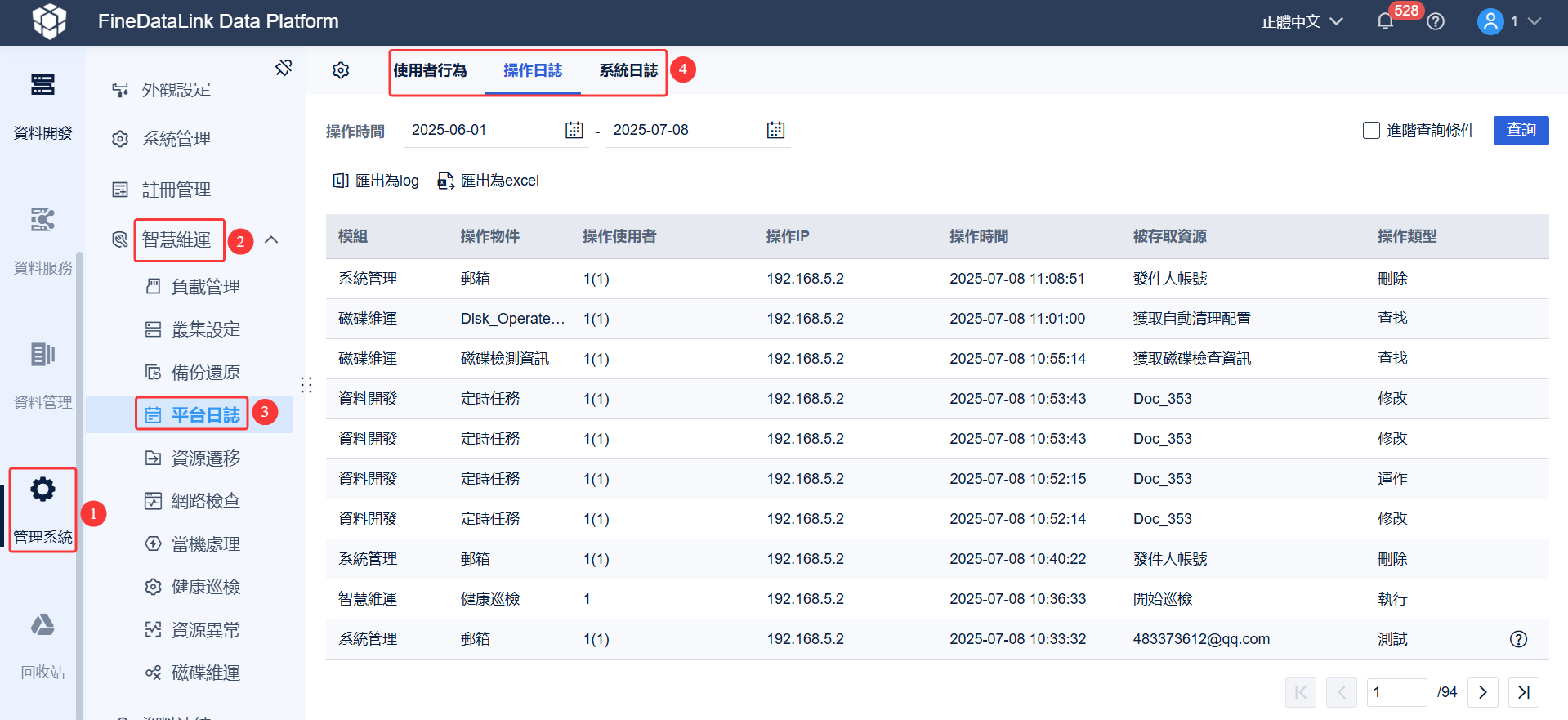The width and height of the screenshot is (1568, 720).
Task: Export the table using 匯出為excel
Action: (x=489, y=181)
